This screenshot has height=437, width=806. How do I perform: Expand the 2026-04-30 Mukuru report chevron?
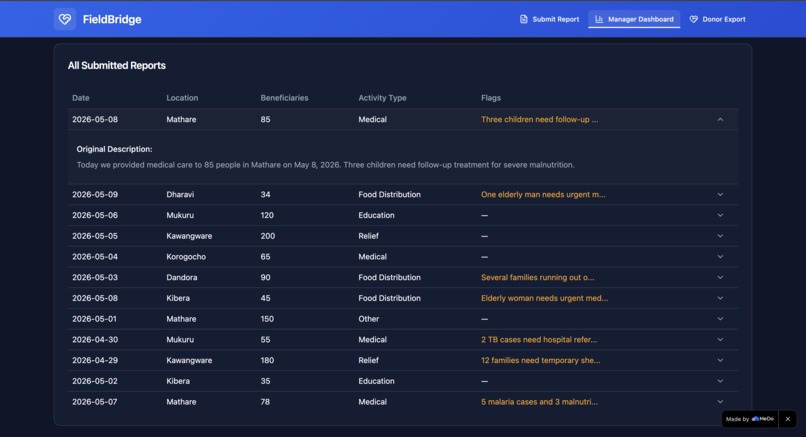tap(720, 339)
